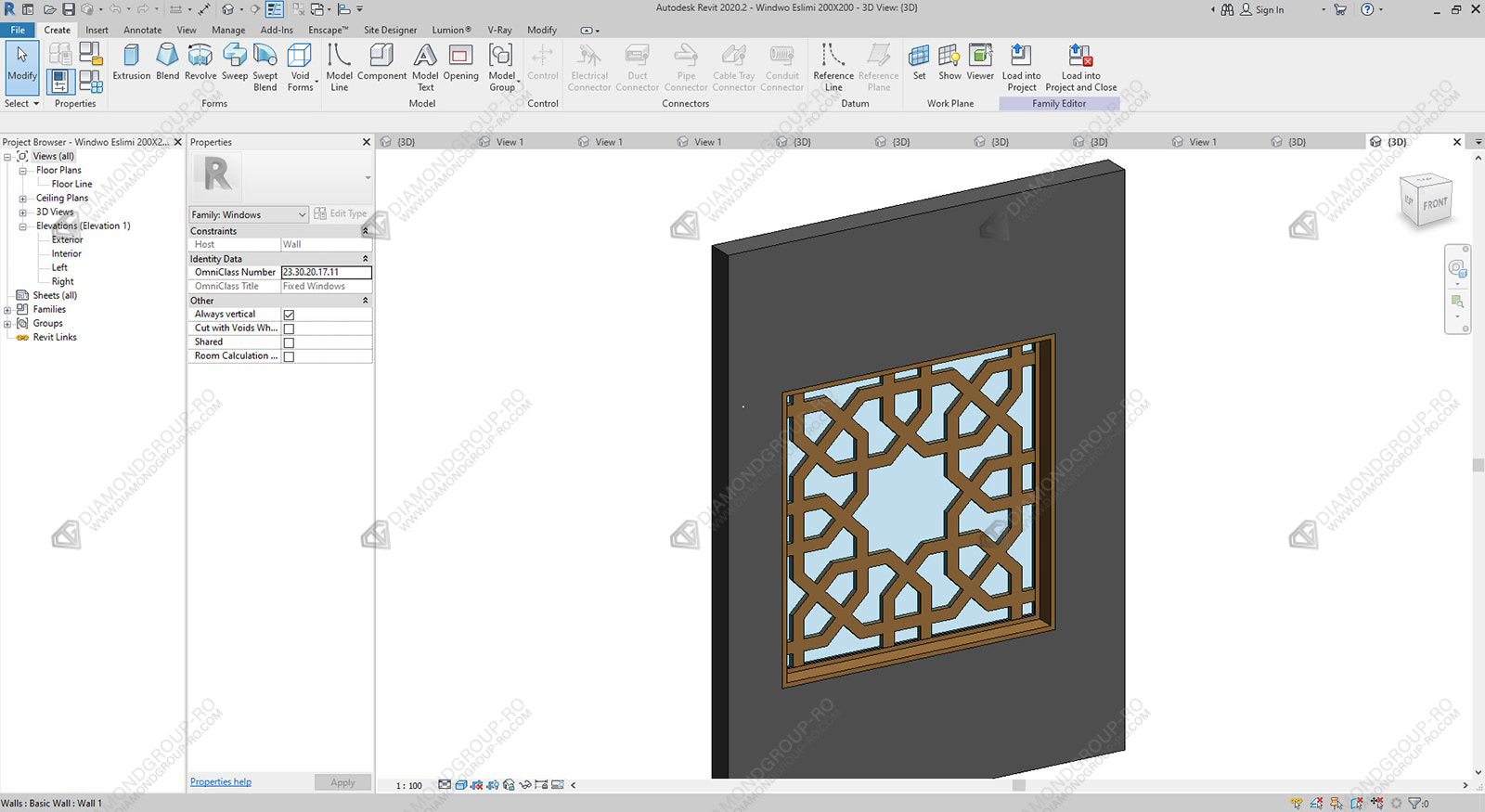
Task: Save the family with the Save icon
Action: coord(69,9)
